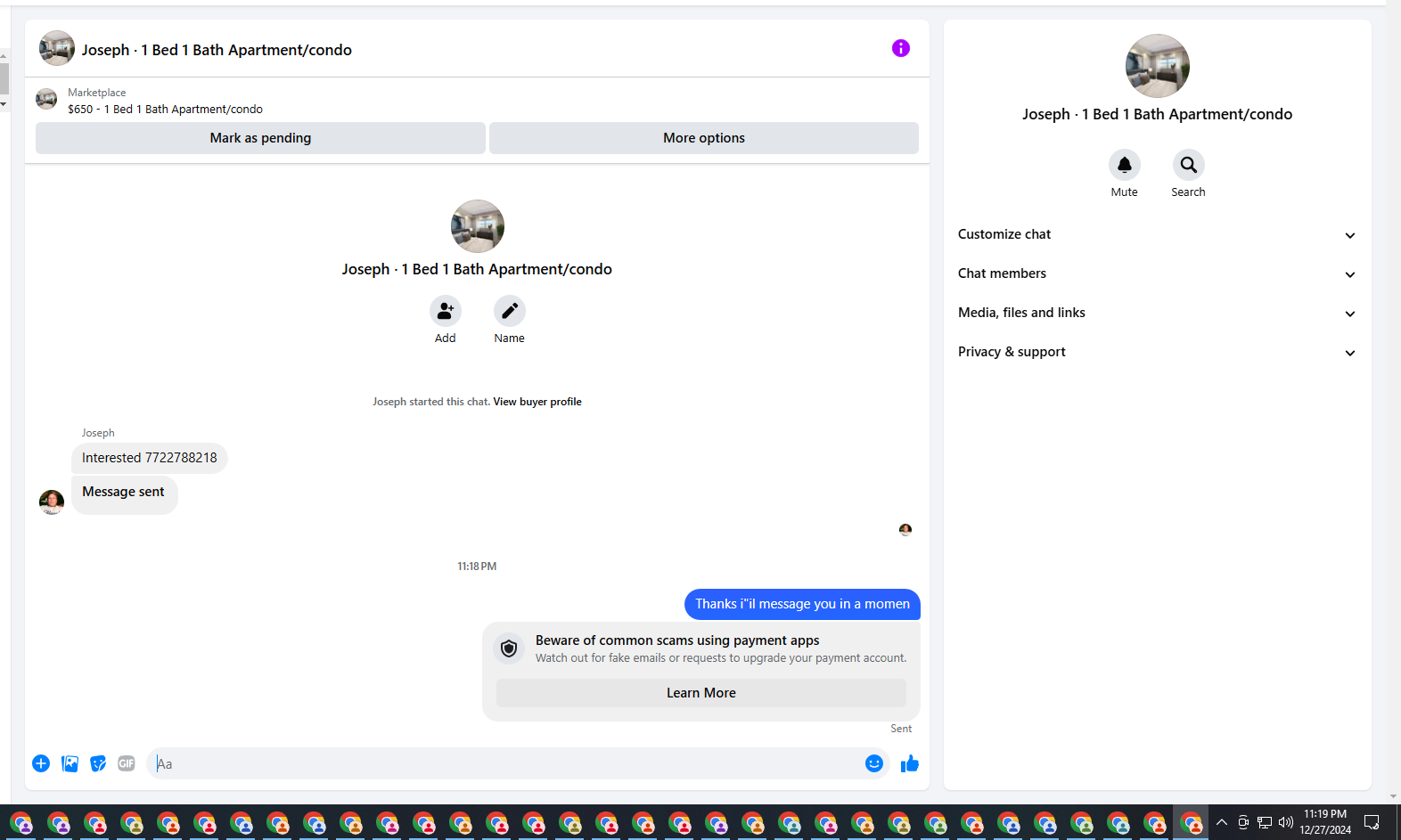Click the large avatar in the right panel
Screen dimensions: 1401x840
click(1158, 66)
